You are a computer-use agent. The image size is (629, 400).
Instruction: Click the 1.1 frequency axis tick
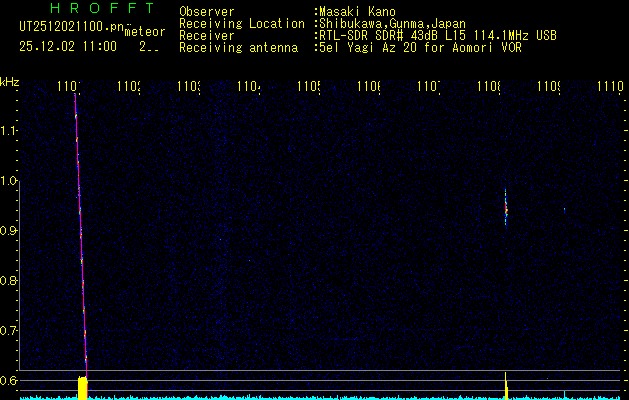point(9,131)
